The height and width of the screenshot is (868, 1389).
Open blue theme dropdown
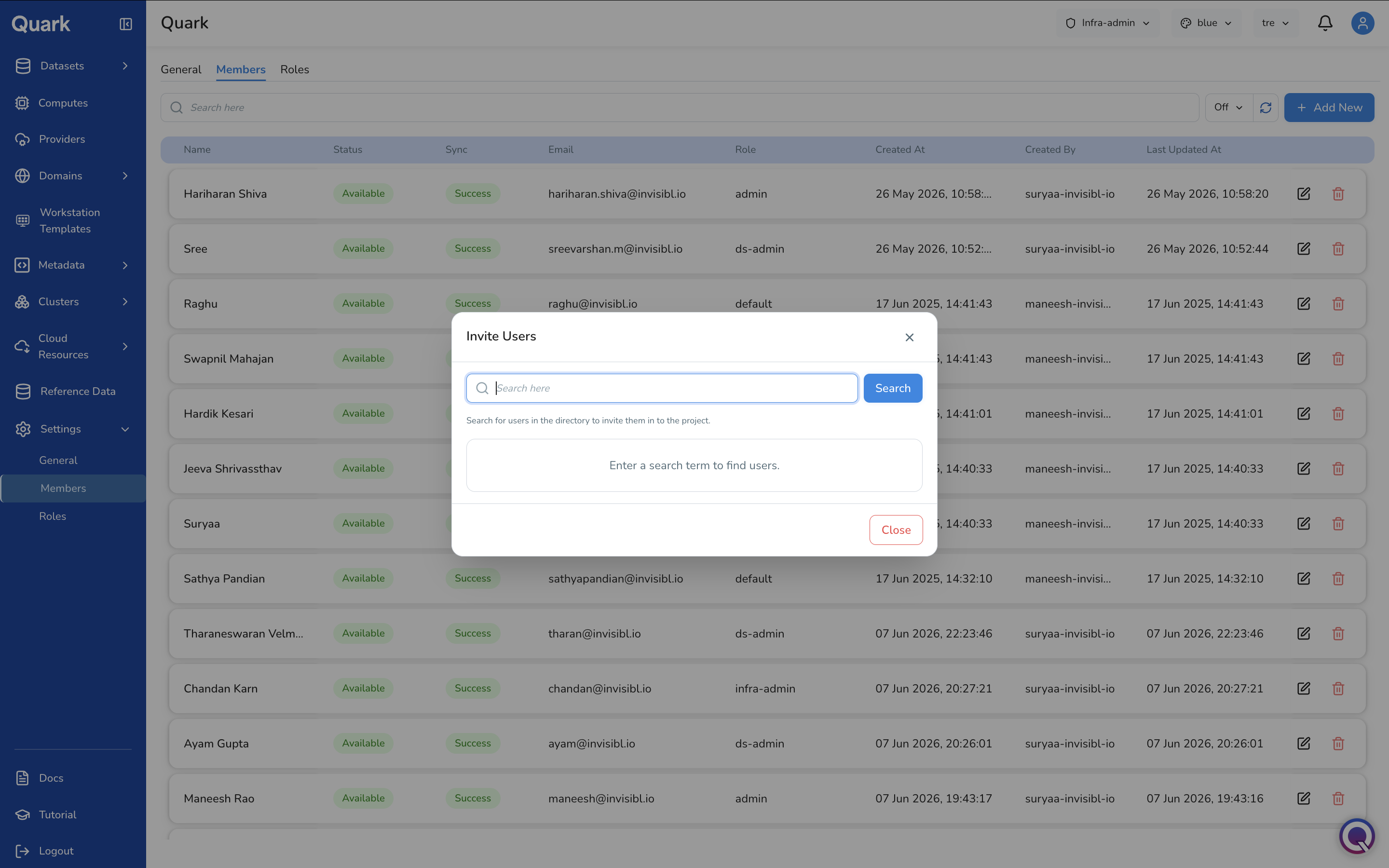(1206, 23)
